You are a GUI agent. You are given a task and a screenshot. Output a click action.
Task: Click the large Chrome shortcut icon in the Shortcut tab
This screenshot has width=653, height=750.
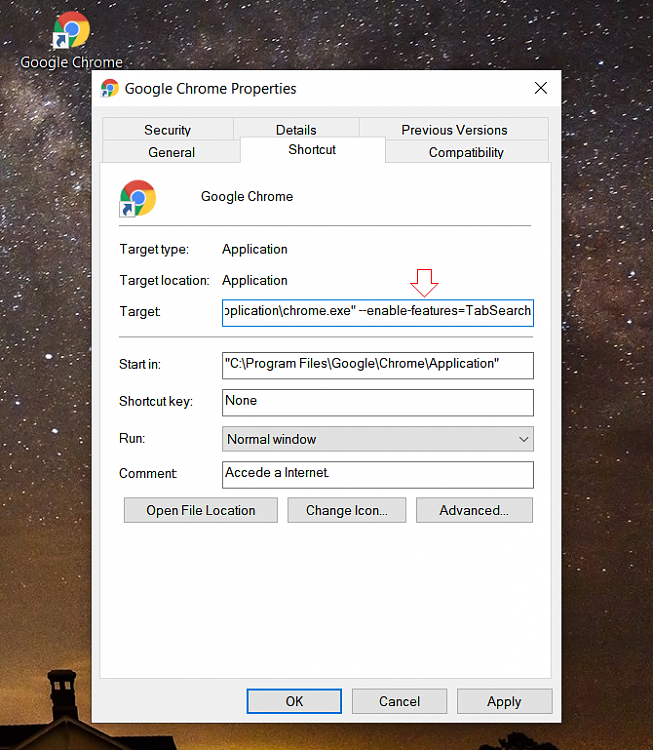pos(138,199)
